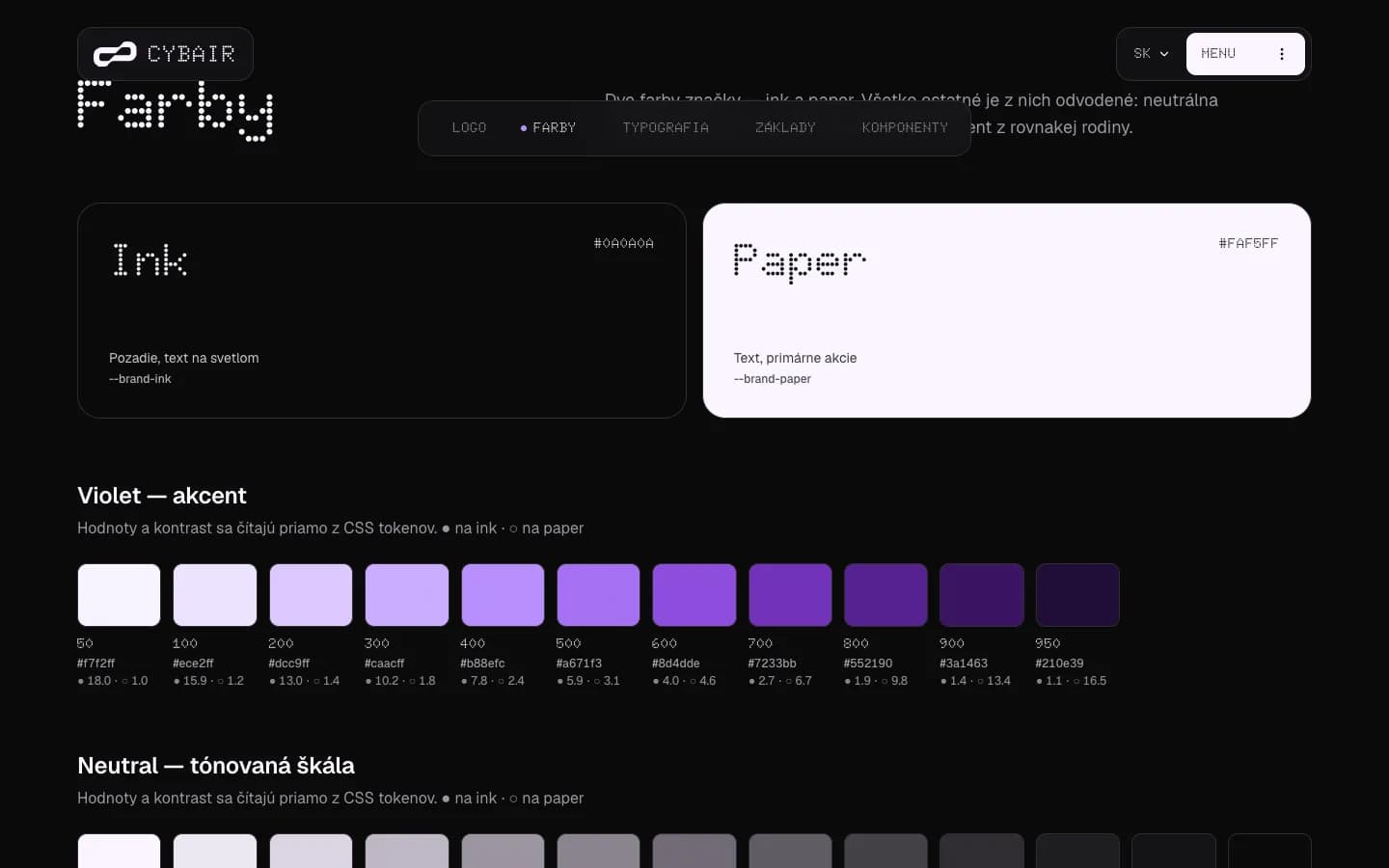The width and height of the screenshot is (1389, 868).
Task: Click the #0A0A0A hex code text
Action: 624,243
